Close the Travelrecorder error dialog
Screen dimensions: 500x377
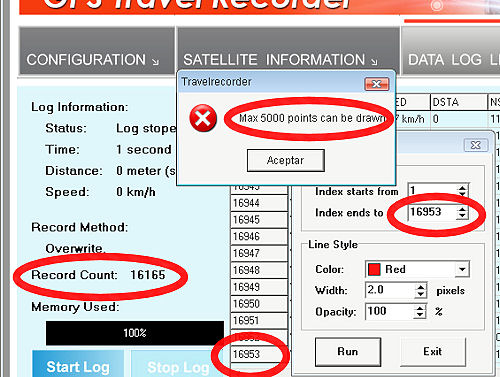point(377,84)
